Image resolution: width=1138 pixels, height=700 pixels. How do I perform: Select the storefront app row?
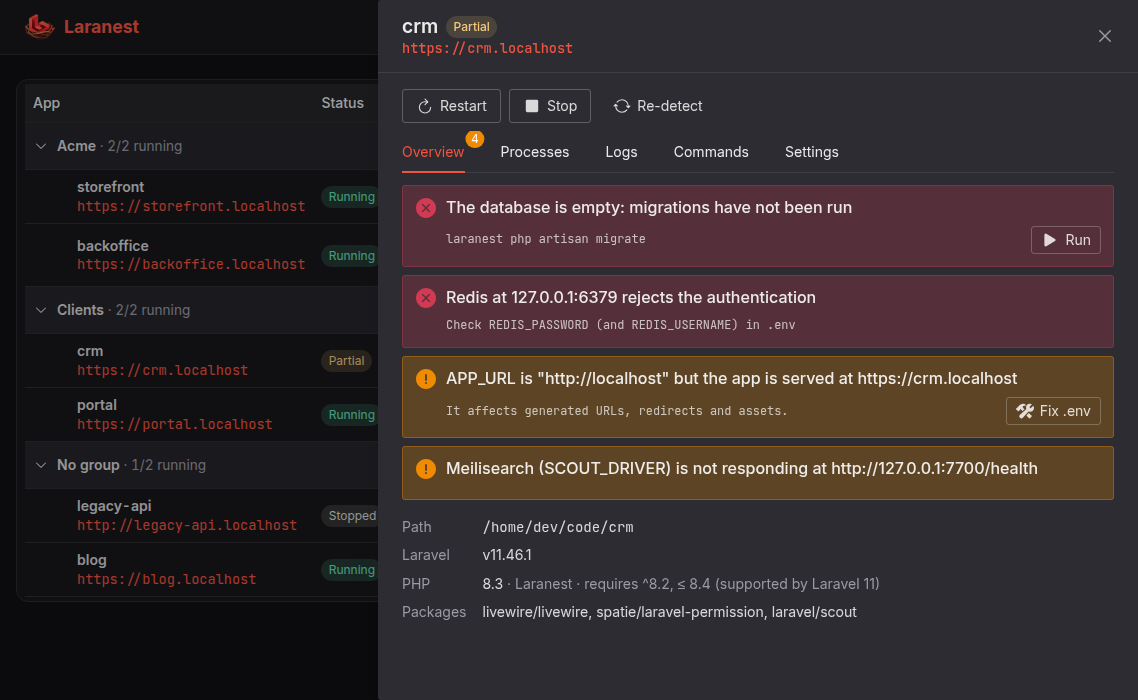(x=202, y=197)
